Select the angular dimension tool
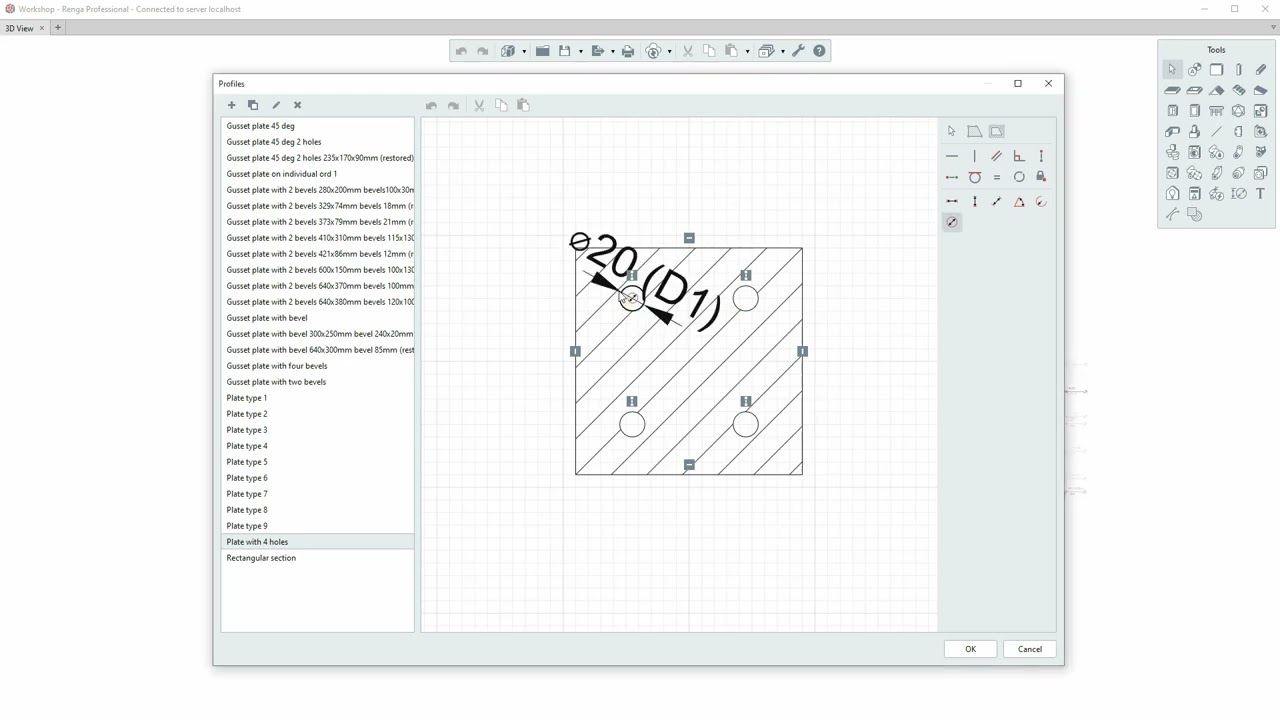Image resolution: width=1280 pixels, height=720 pixels. pos(1019,202)
